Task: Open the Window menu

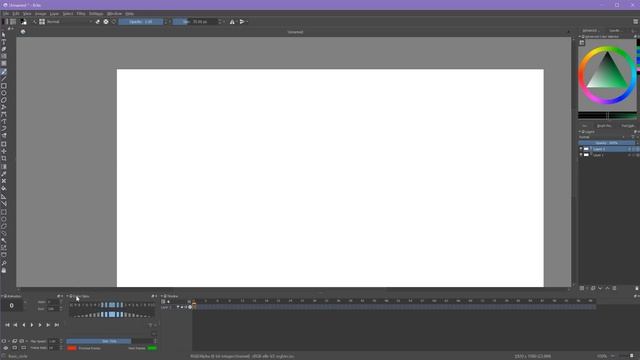Action: coord(114,13)
